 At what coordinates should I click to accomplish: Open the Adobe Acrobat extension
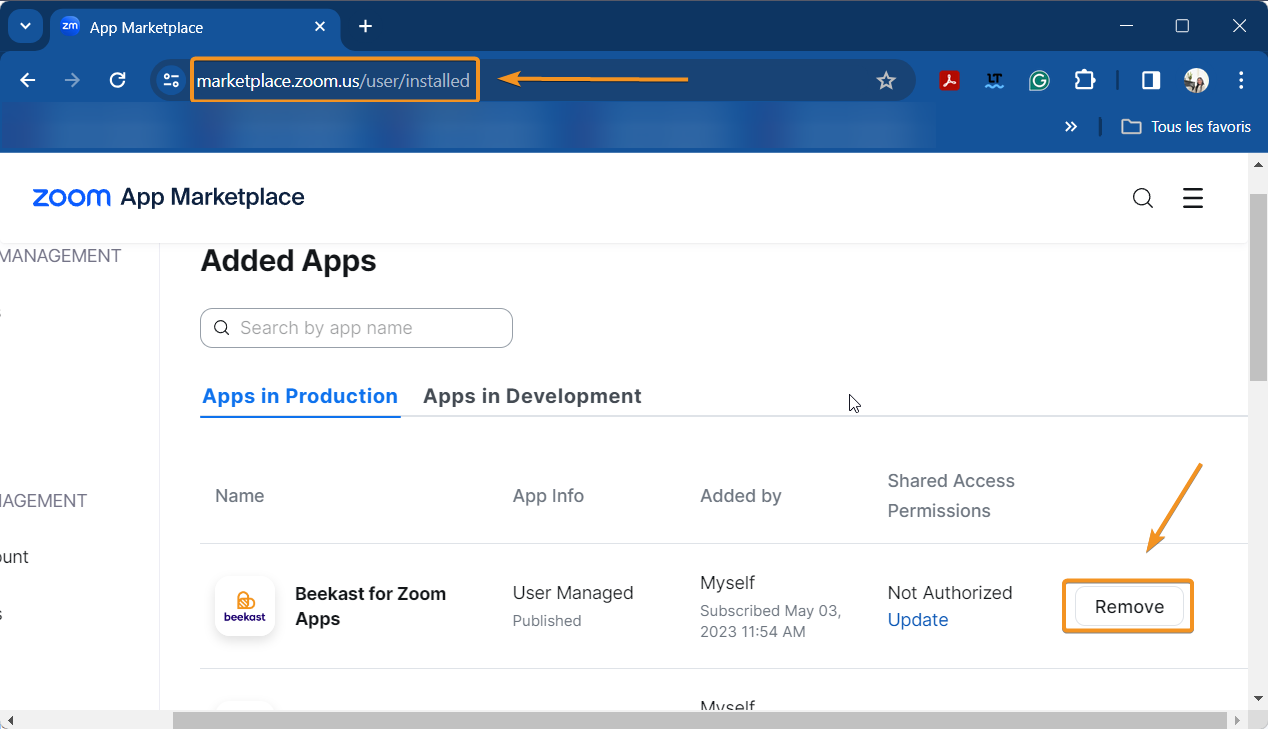point(950,81)
